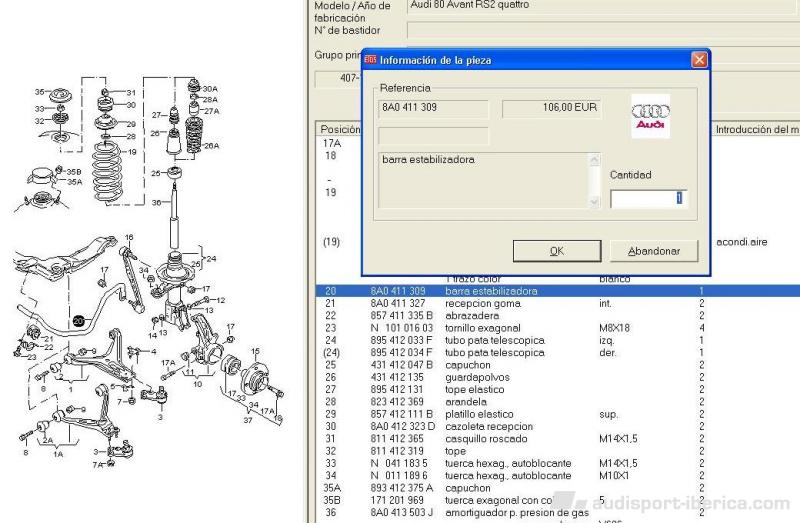Select row 22 abrazadera
The width and height of the screenshot is (800, 523).
click(x=558, y=316)
